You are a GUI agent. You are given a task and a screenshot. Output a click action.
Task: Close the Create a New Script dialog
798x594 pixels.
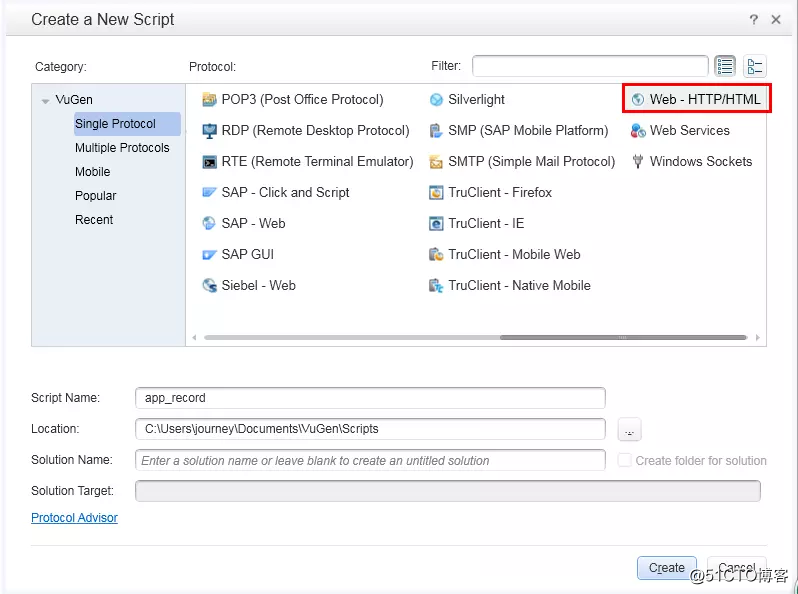[776, 19]
